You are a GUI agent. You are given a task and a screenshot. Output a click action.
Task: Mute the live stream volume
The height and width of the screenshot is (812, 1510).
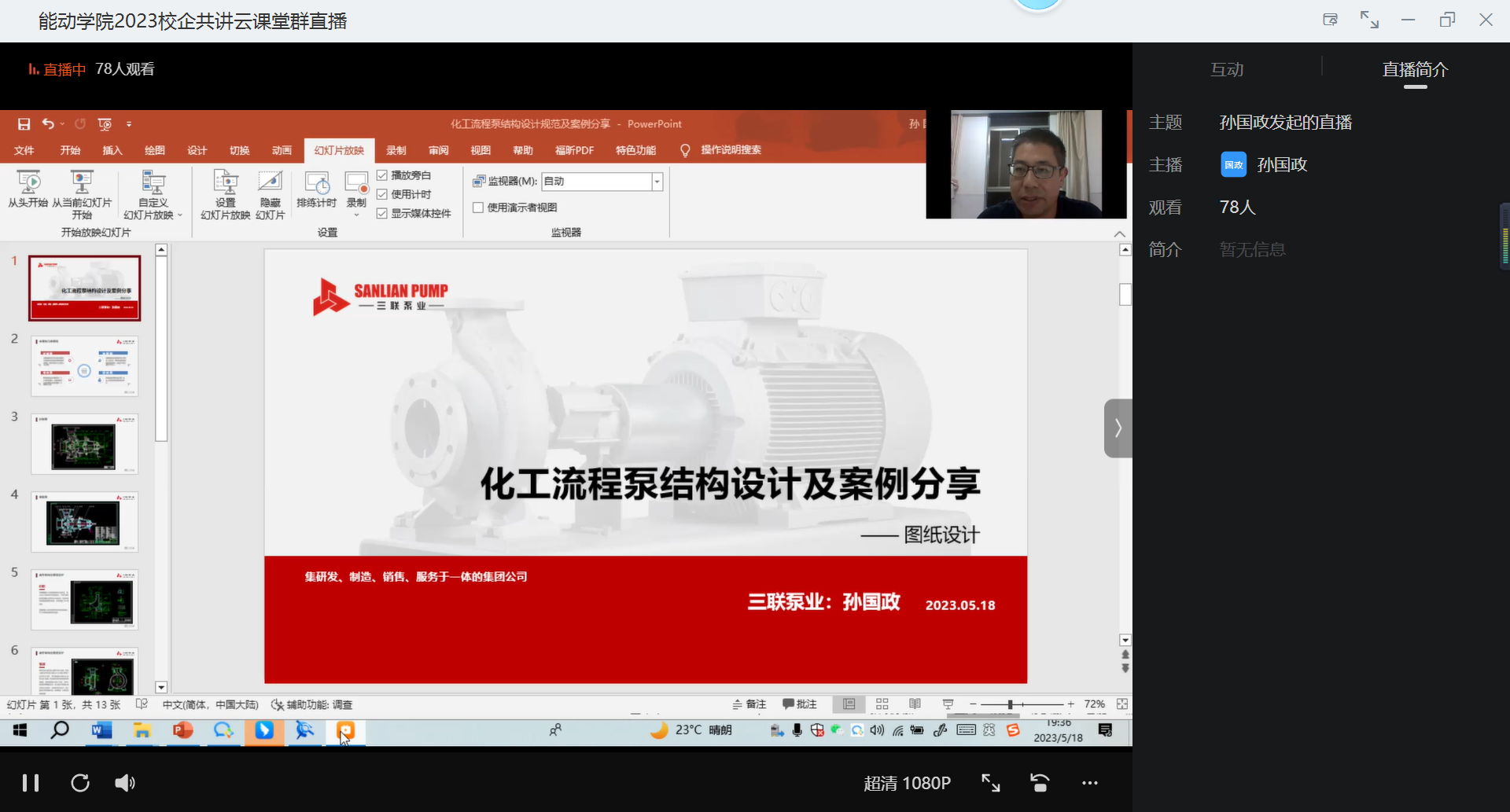[x=125, y=783]
